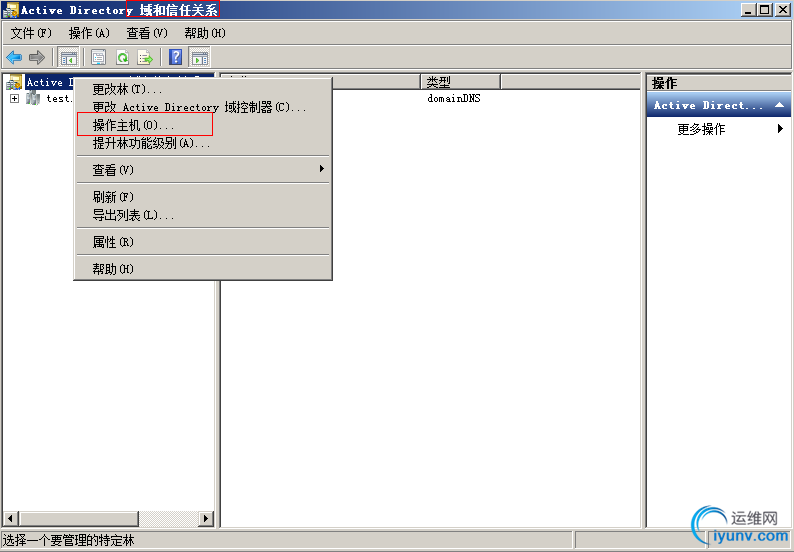Open 属性(R) from context menu
The image size is (794, 552).
[x=203, y=242]
